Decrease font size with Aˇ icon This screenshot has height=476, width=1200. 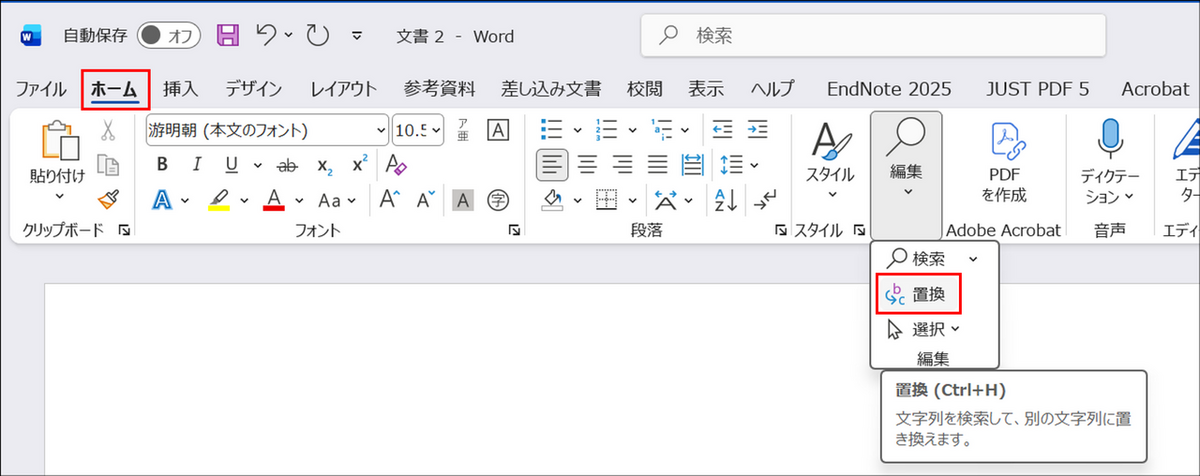pos(426,200)
